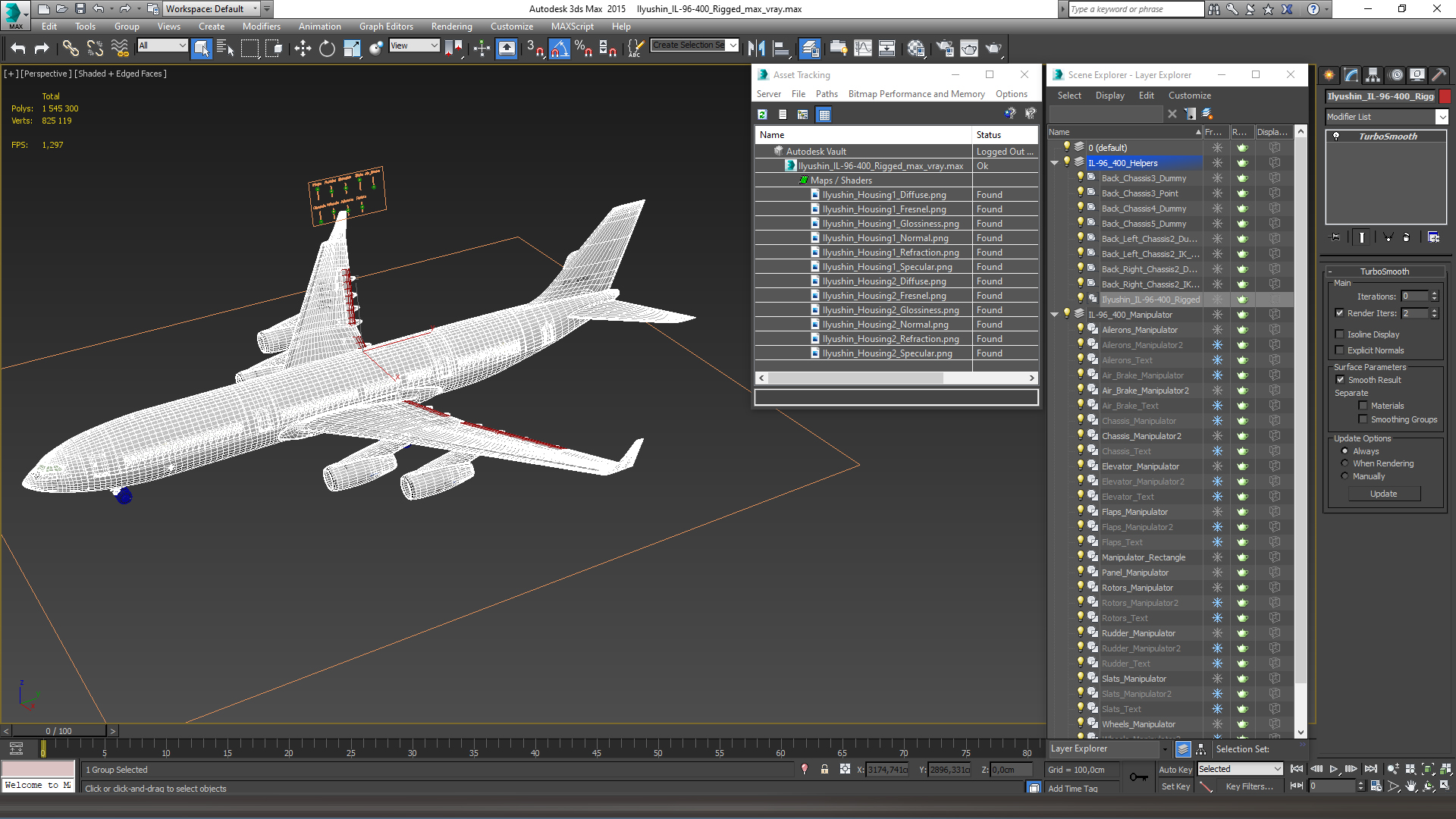The image size is (1456, 819).
Task: Click the object color swatch
Action: (1445, 96)
